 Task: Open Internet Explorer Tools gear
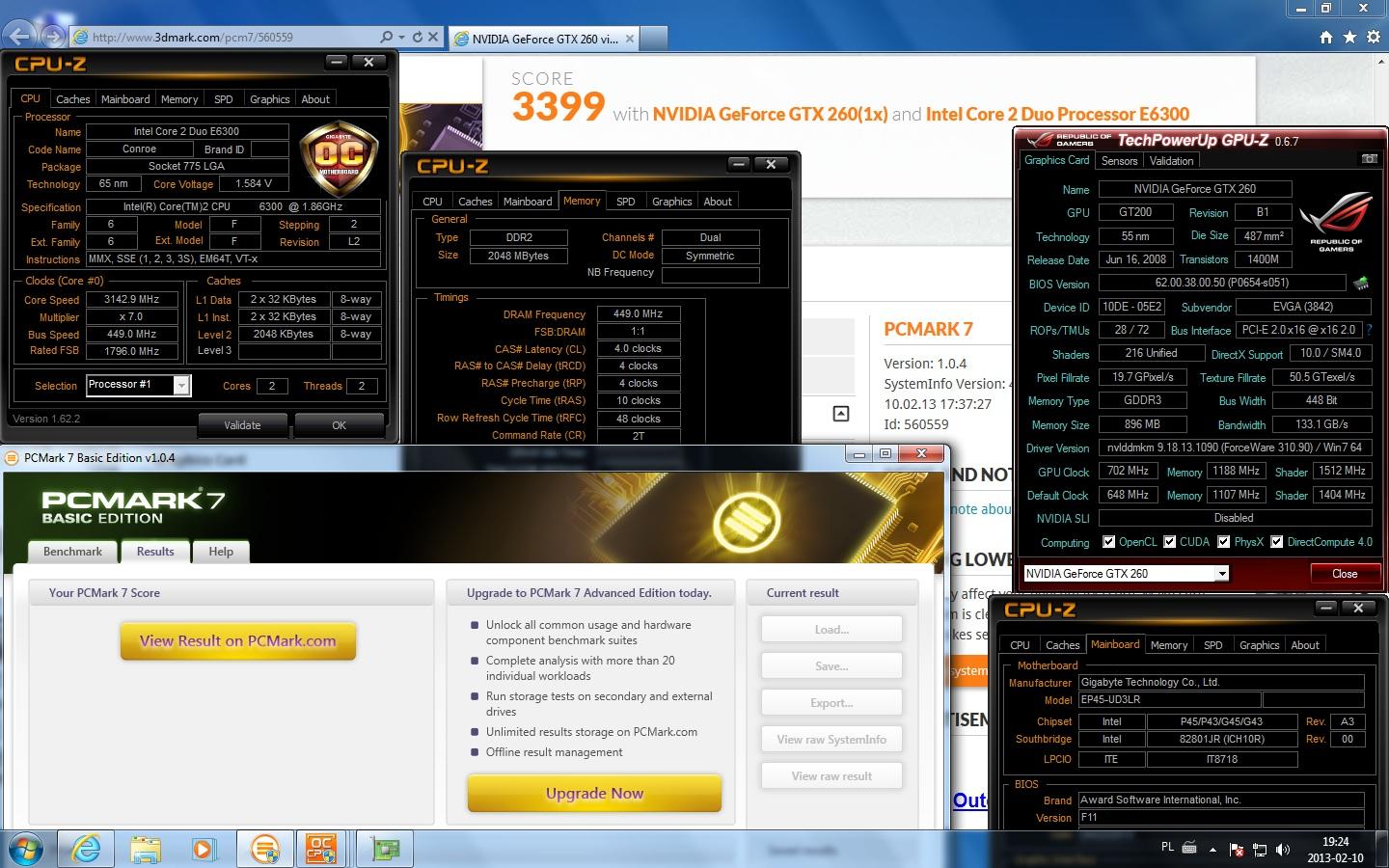1374,37
